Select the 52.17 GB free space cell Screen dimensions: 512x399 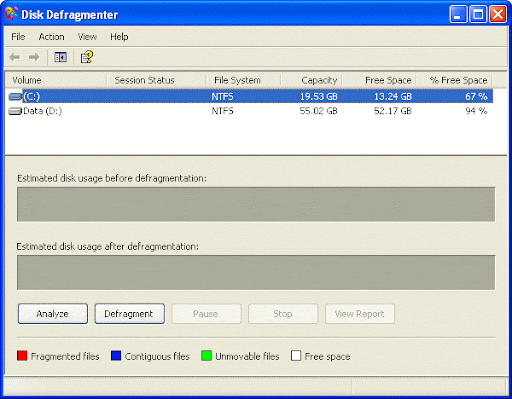(x=393, y=111)
